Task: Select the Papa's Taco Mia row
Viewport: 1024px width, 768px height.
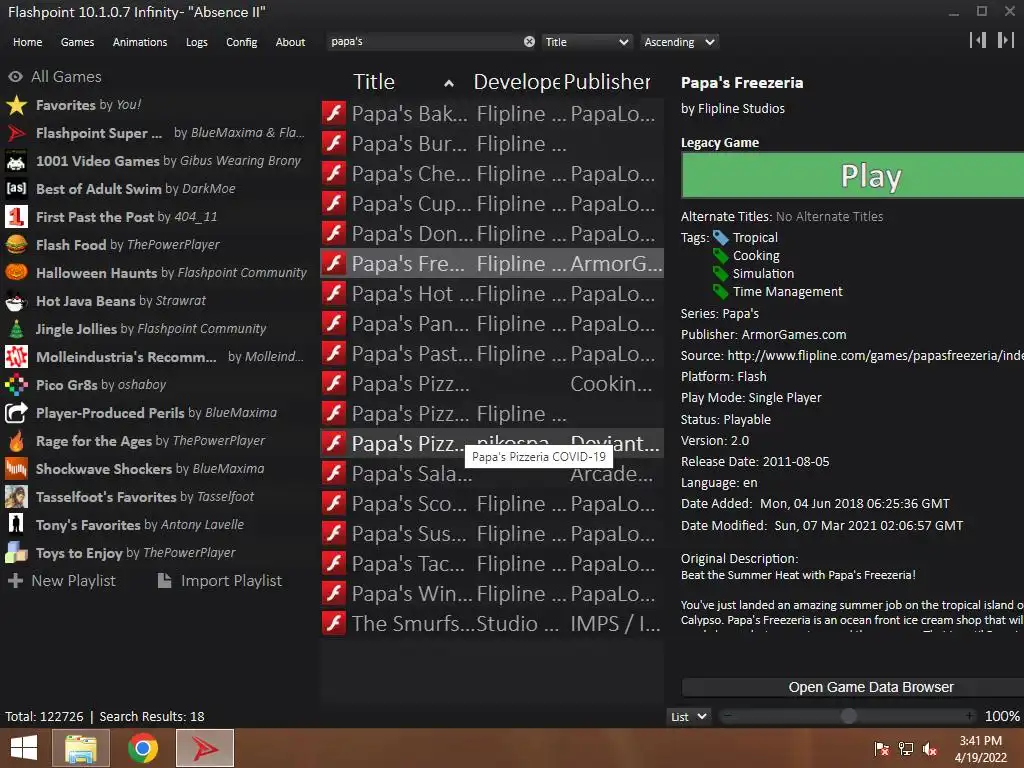Action: (492, 564)
